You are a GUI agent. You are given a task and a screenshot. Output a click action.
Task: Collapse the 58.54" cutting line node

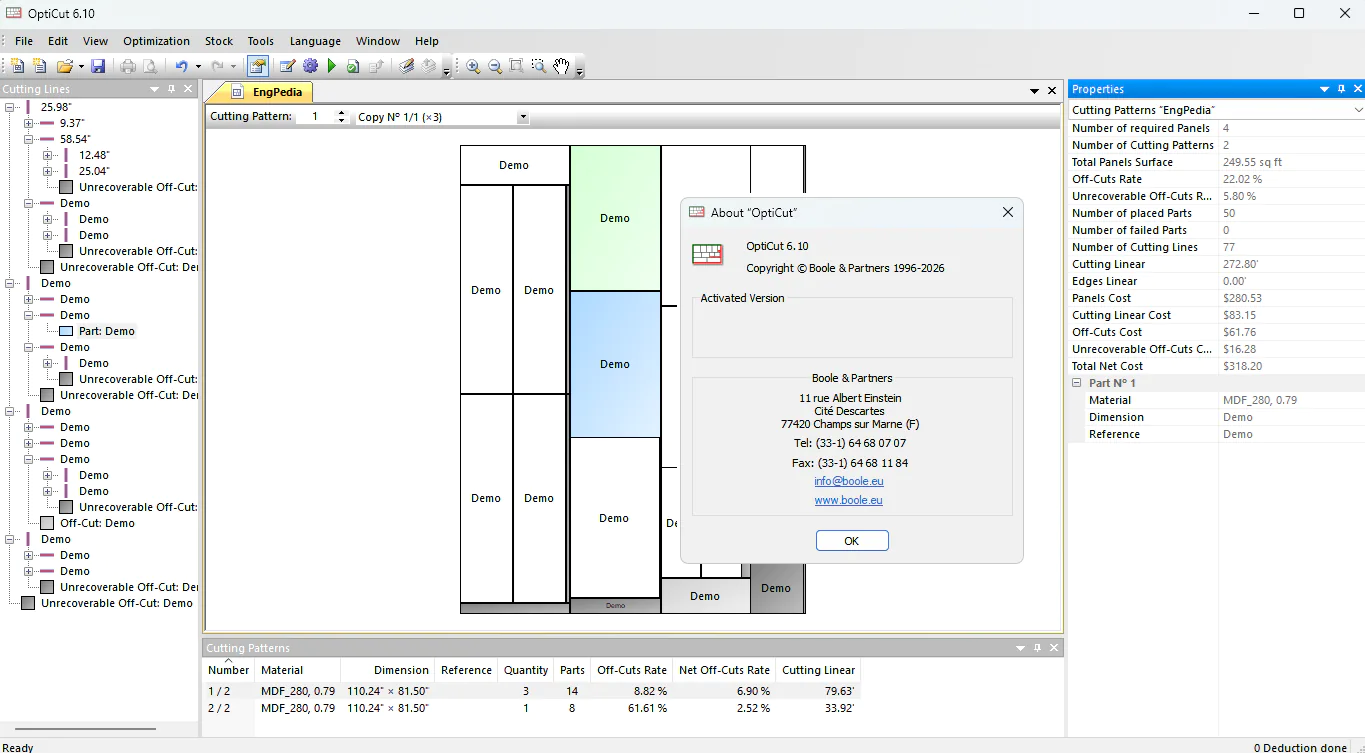click(x=29, y=139)
